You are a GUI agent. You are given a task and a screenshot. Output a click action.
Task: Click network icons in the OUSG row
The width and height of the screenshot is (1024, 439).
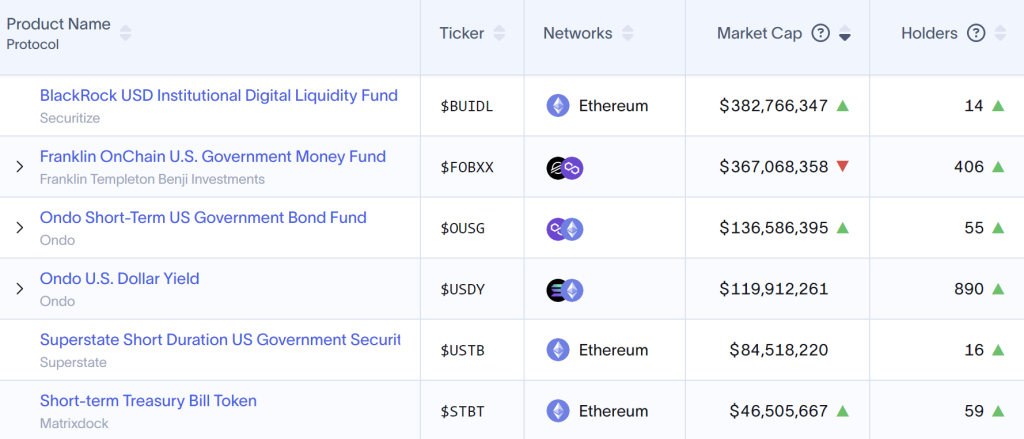tap(565, 229)
